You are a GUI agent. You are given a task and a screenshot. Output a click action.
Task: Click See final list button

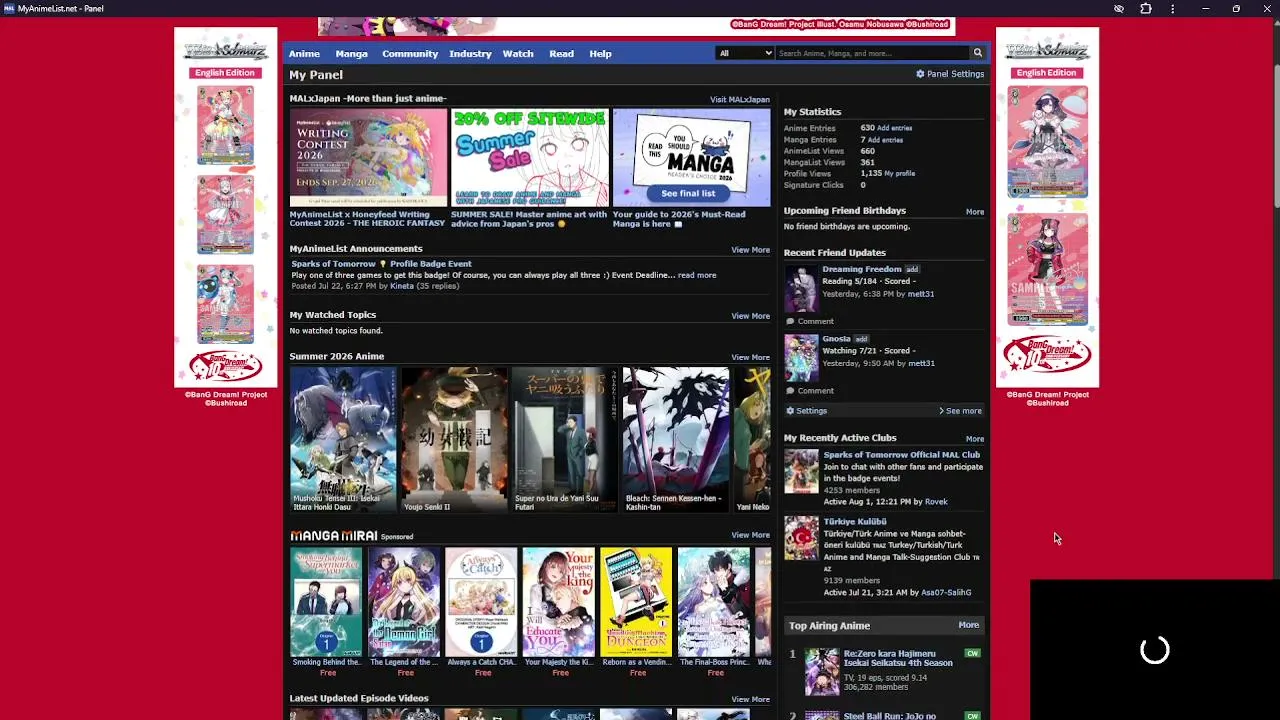point(688,193)
